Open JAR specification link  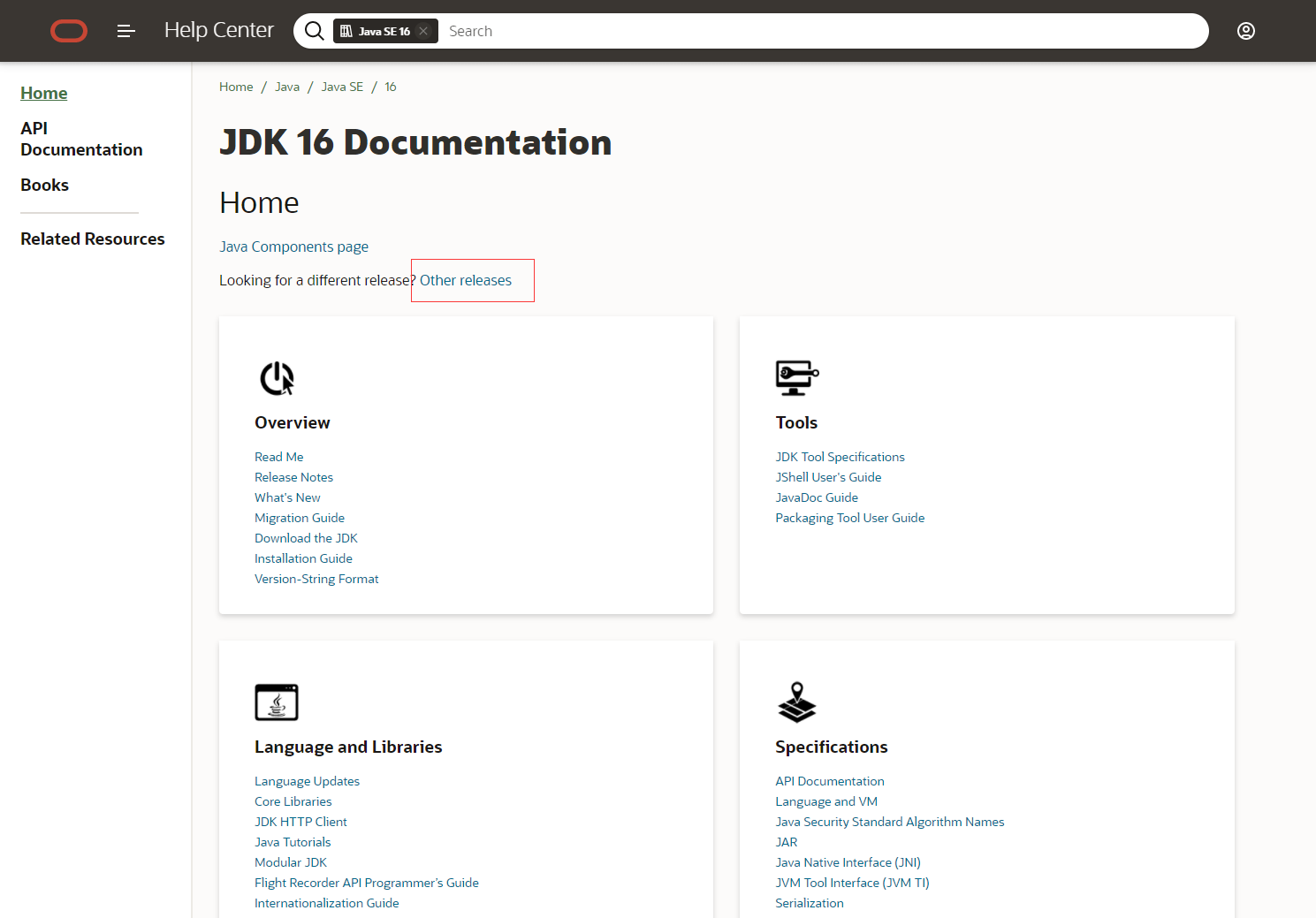click(x=787, y=842)
